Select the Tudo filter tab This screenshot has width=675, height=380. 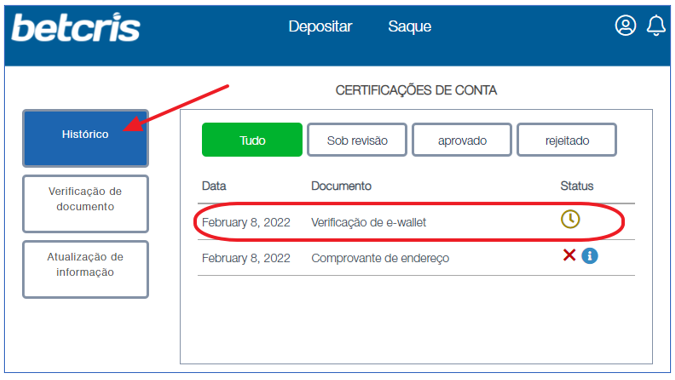[252, 140]
